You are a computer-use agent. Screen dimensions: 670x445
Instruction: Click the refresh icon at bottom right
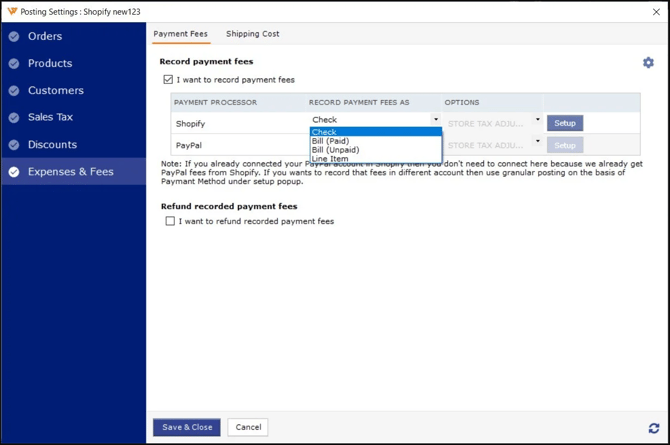point(653,428)
